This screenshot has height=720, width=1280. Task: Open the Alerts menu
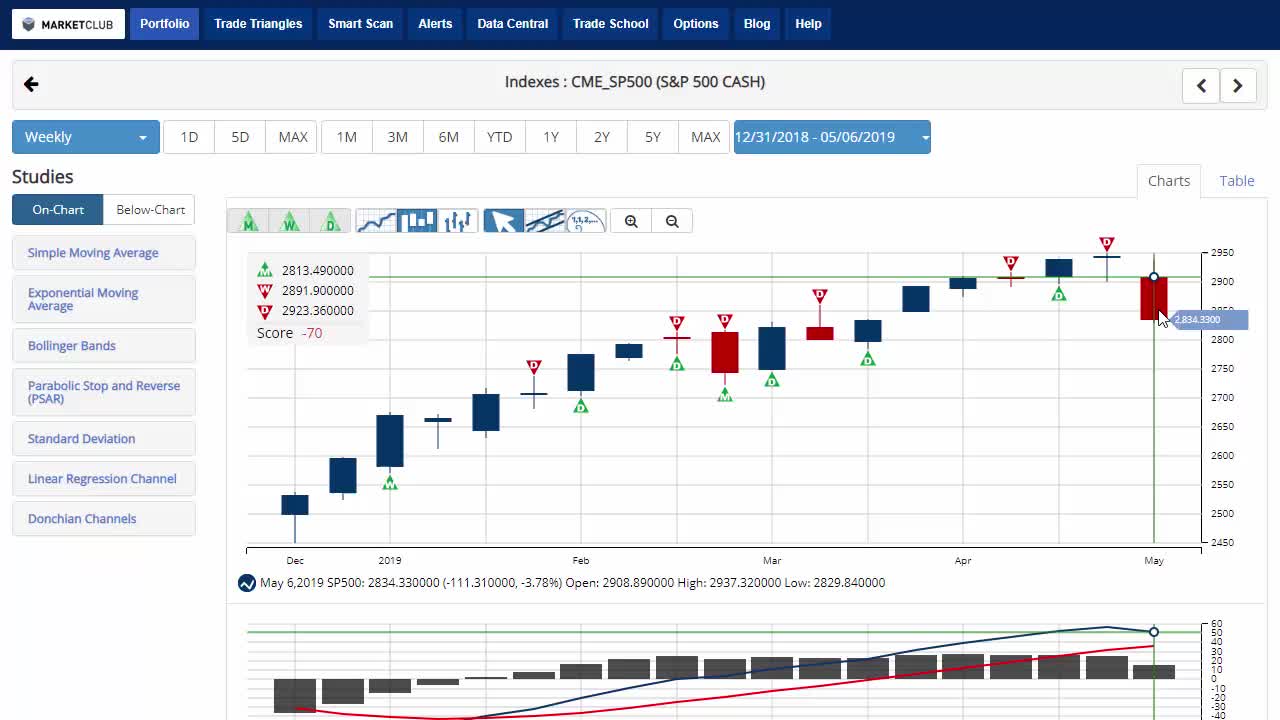pos(435,24)
